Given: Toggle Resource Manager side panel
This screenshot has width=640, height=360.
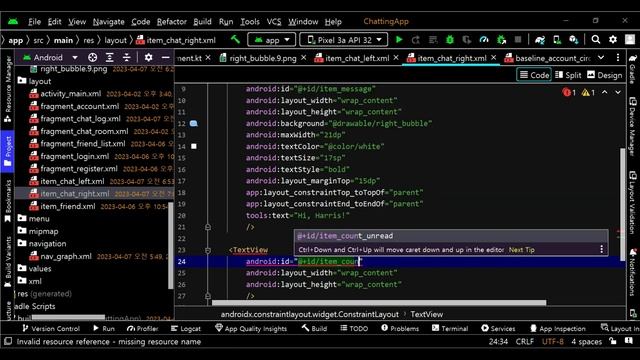Looking at the screenshot, I should point(7,89).
